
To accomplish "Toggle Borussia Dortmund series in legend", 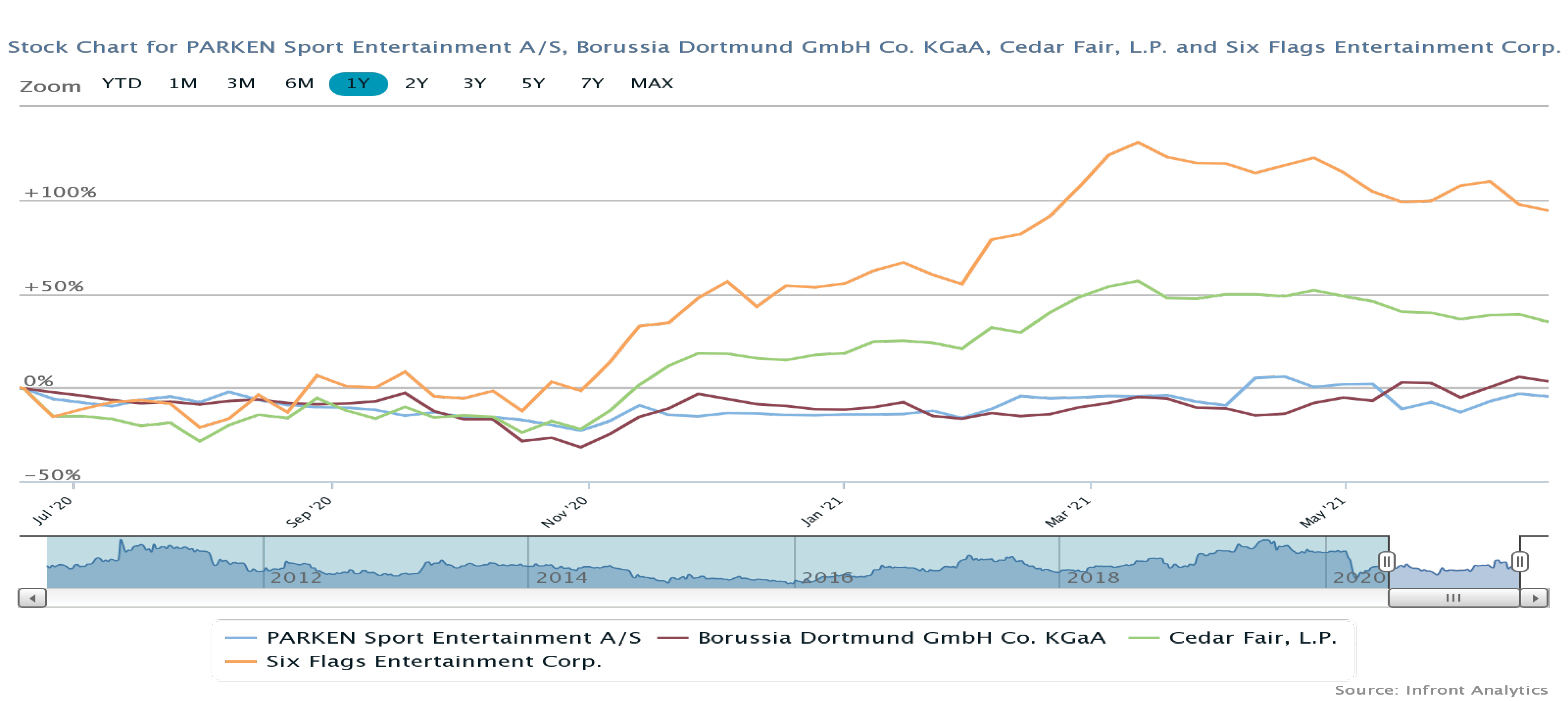I will (x=901, y=638).
